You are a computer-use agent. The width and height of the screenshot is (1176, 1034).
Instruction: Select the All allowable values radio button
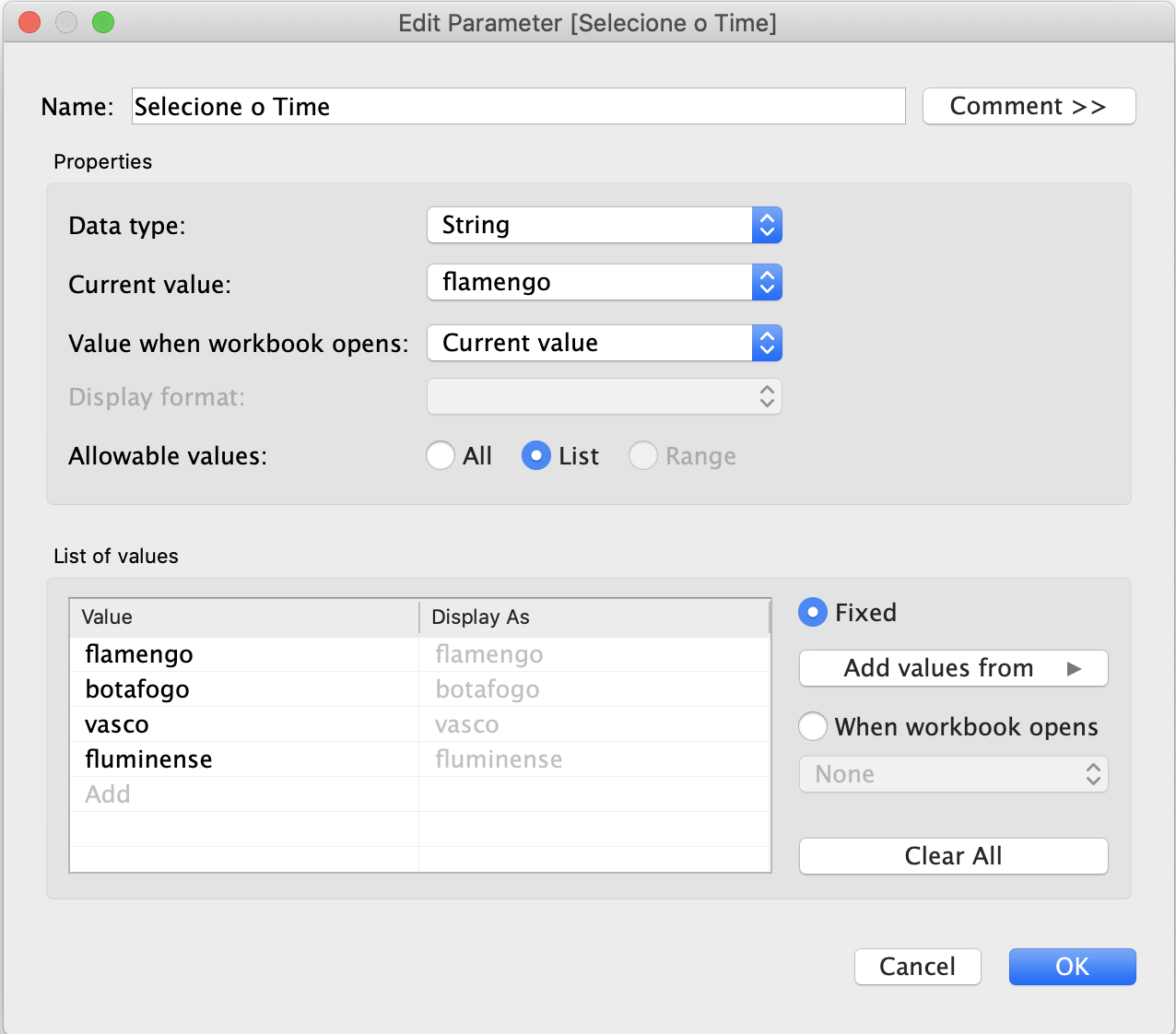441,455
